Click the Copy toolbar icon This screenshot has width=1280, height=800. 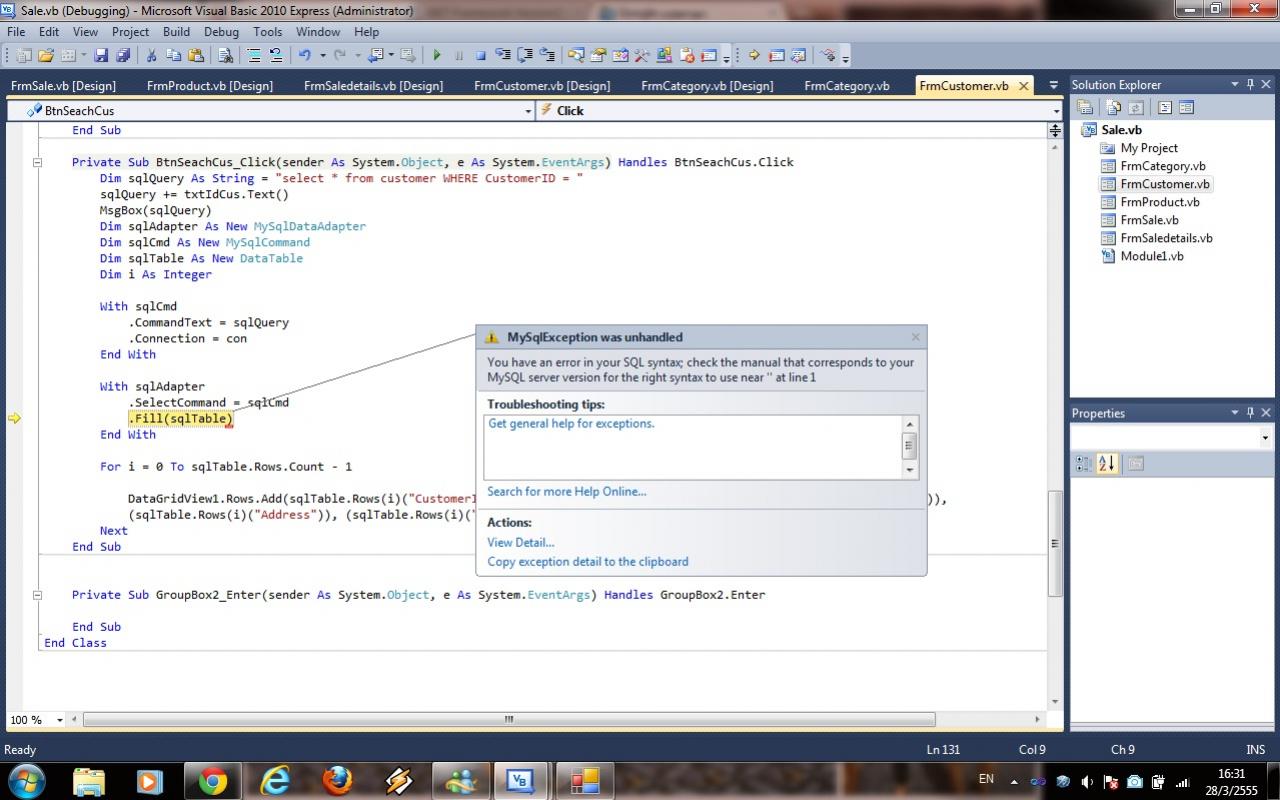(x=173, y=56)
